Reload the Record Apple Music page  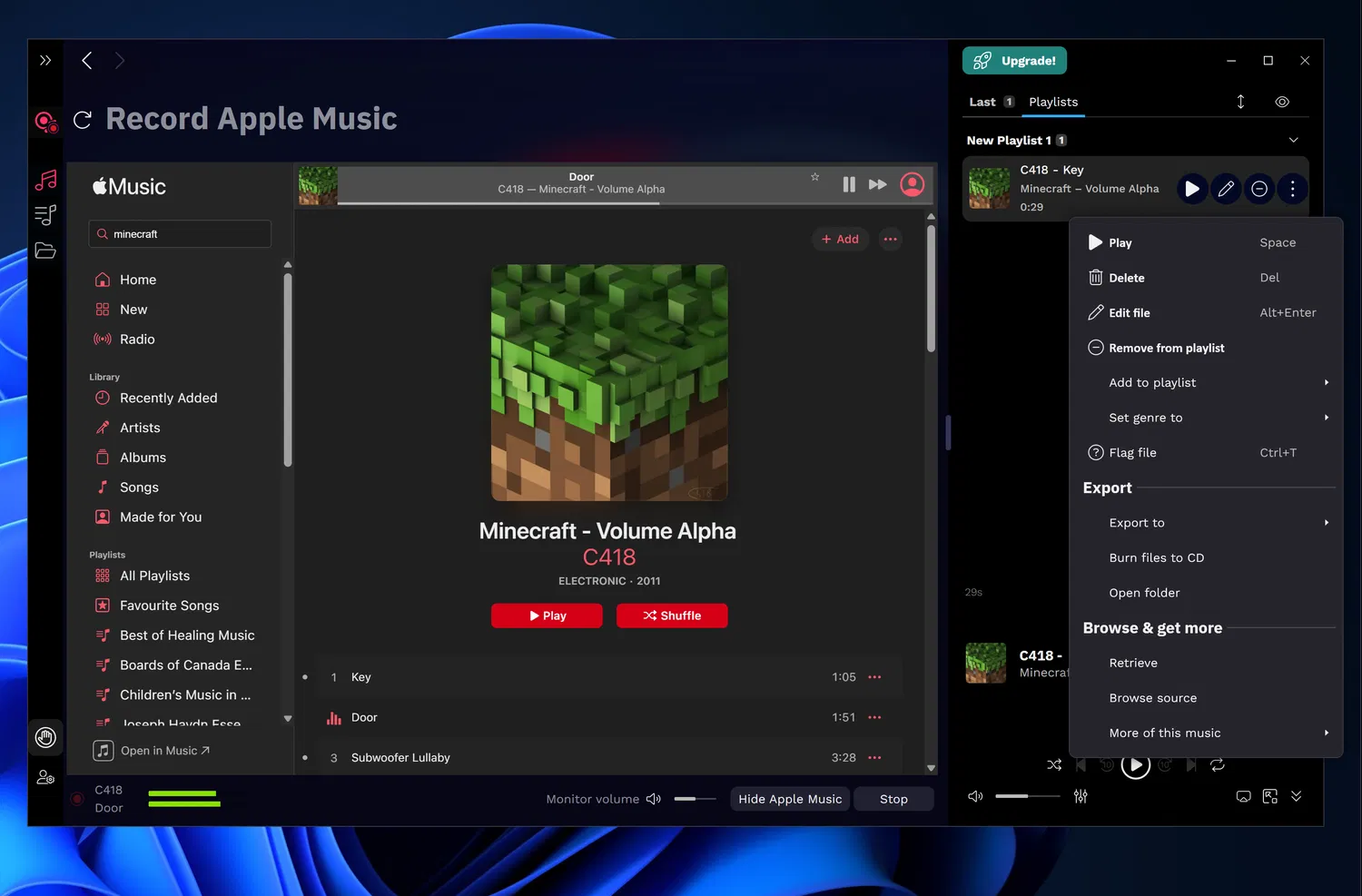click(x=83, y=120)
